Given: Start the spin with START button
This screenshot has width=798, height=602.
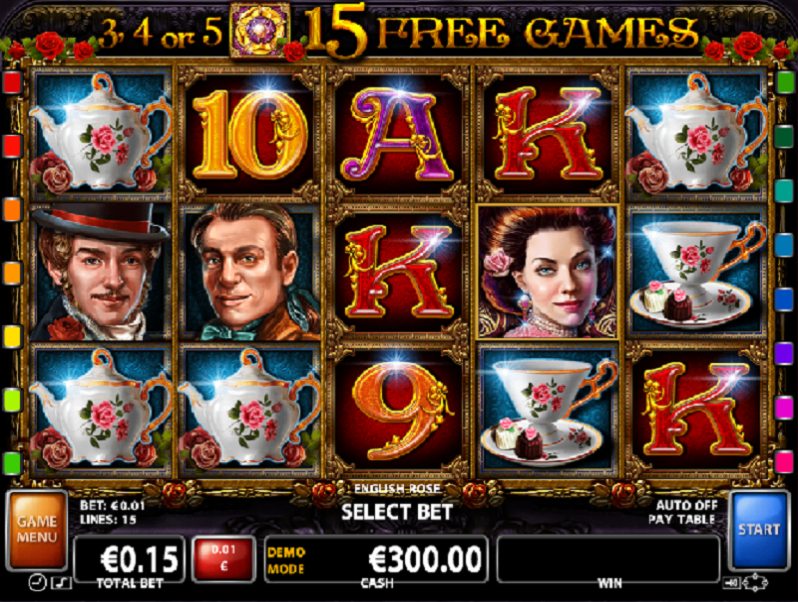Looking at the screenshot, I should pyautogui.click(x=759, y=530).
